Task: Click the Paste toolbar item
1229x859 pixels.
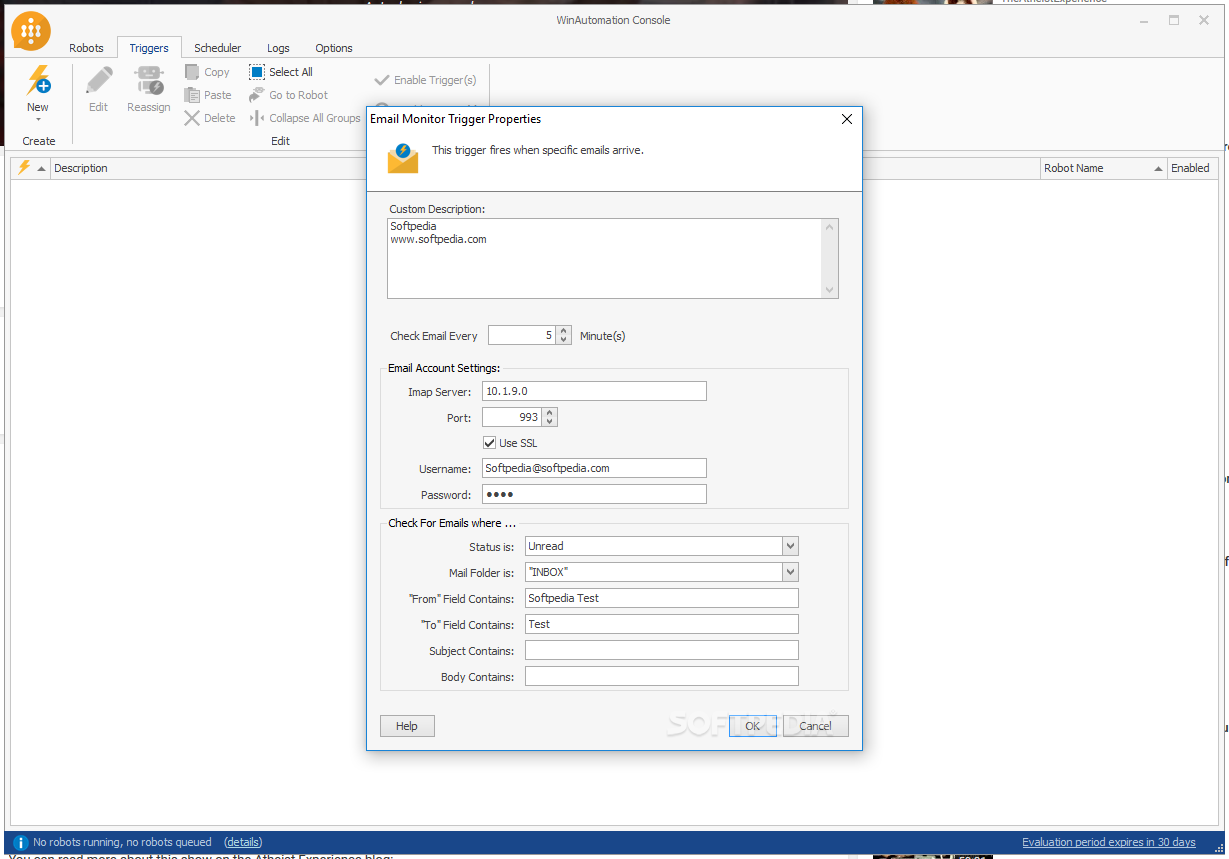Action: pos(208,95)
